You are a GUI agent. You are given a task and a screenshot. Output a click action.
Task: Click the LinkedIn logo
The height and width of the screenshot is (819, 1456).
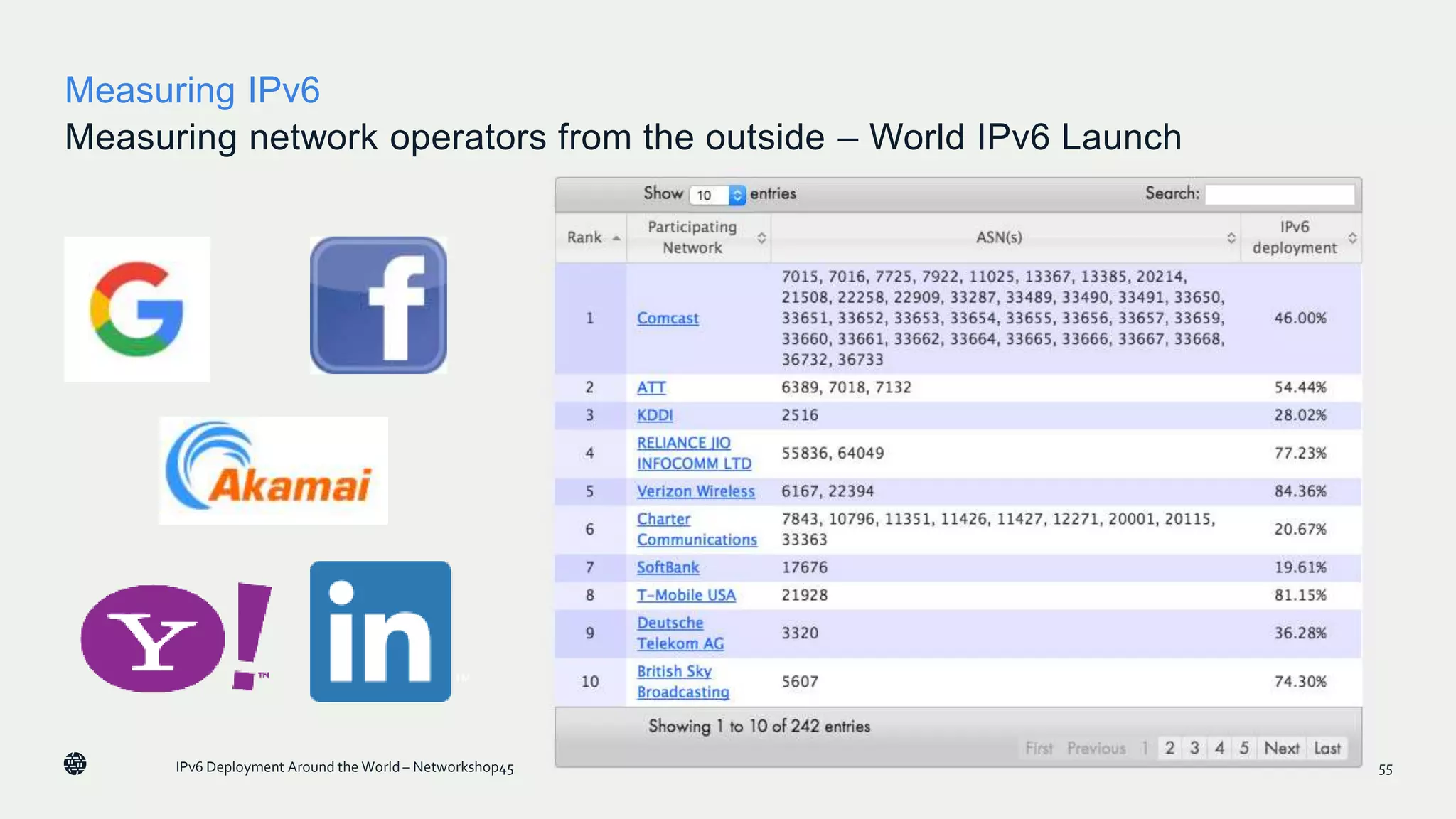point(380,631)
